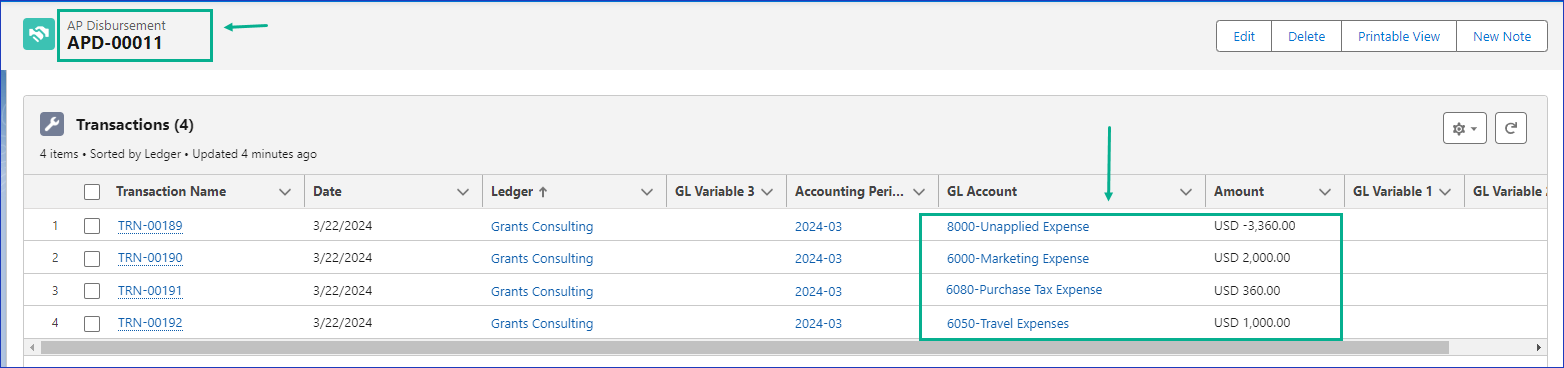Open 6050-Travel Expenses GL account
The image size is (1564, 368).
pos(1008,323)
